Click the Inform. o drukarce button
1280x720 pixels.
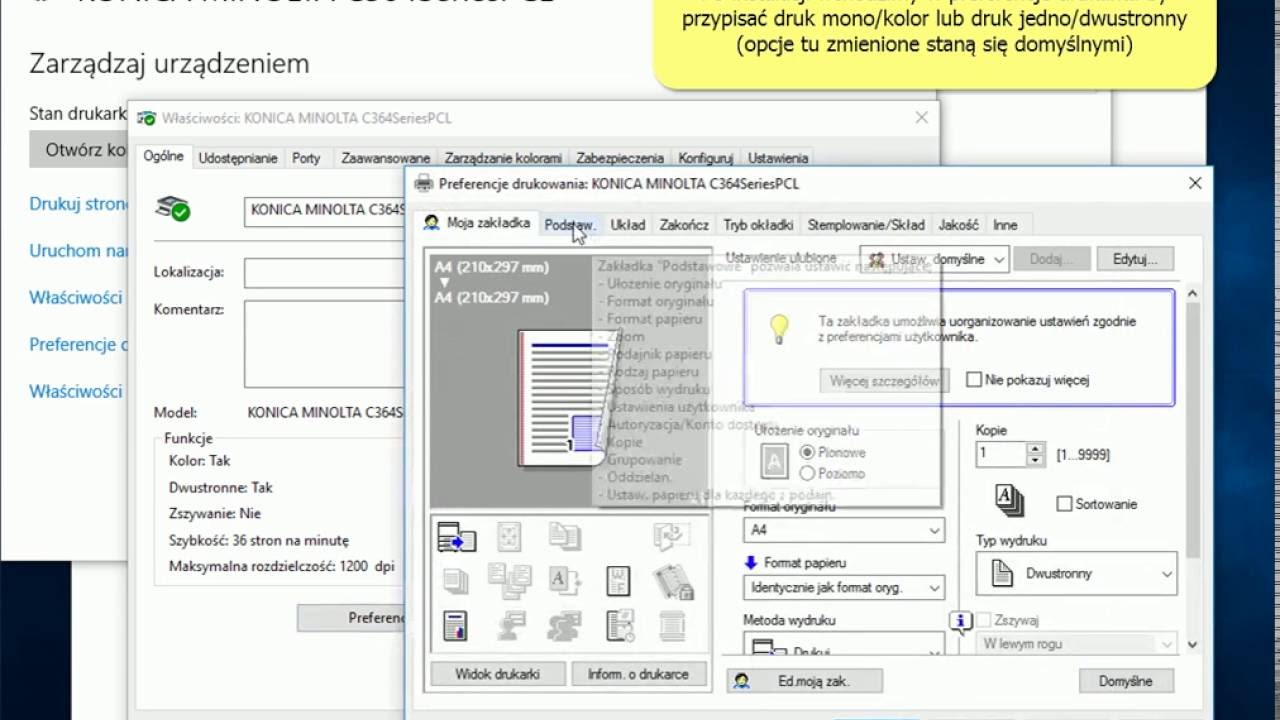638,674
